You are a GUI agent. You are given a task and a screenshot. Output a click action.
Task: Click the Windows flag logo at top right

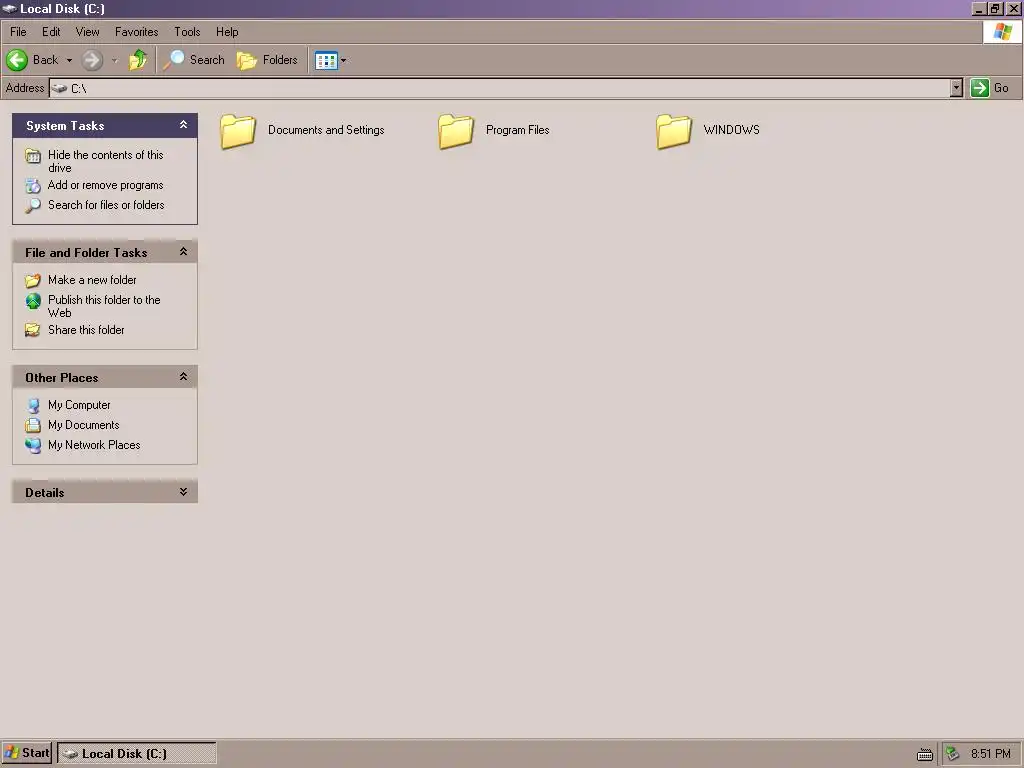[1002, 31]
